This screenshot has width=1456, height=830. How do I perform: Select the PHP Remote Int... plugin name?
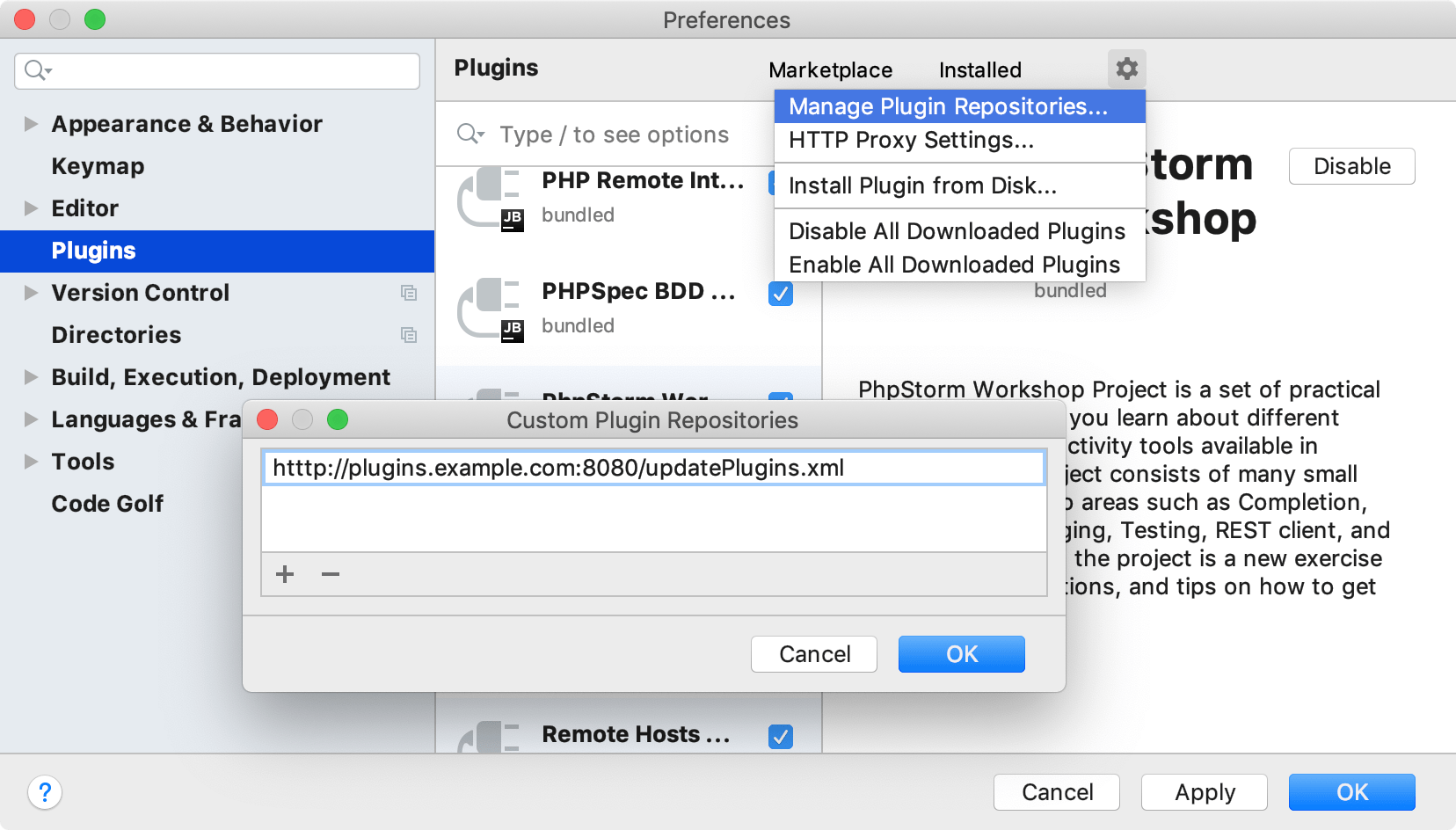click(643, 180)
